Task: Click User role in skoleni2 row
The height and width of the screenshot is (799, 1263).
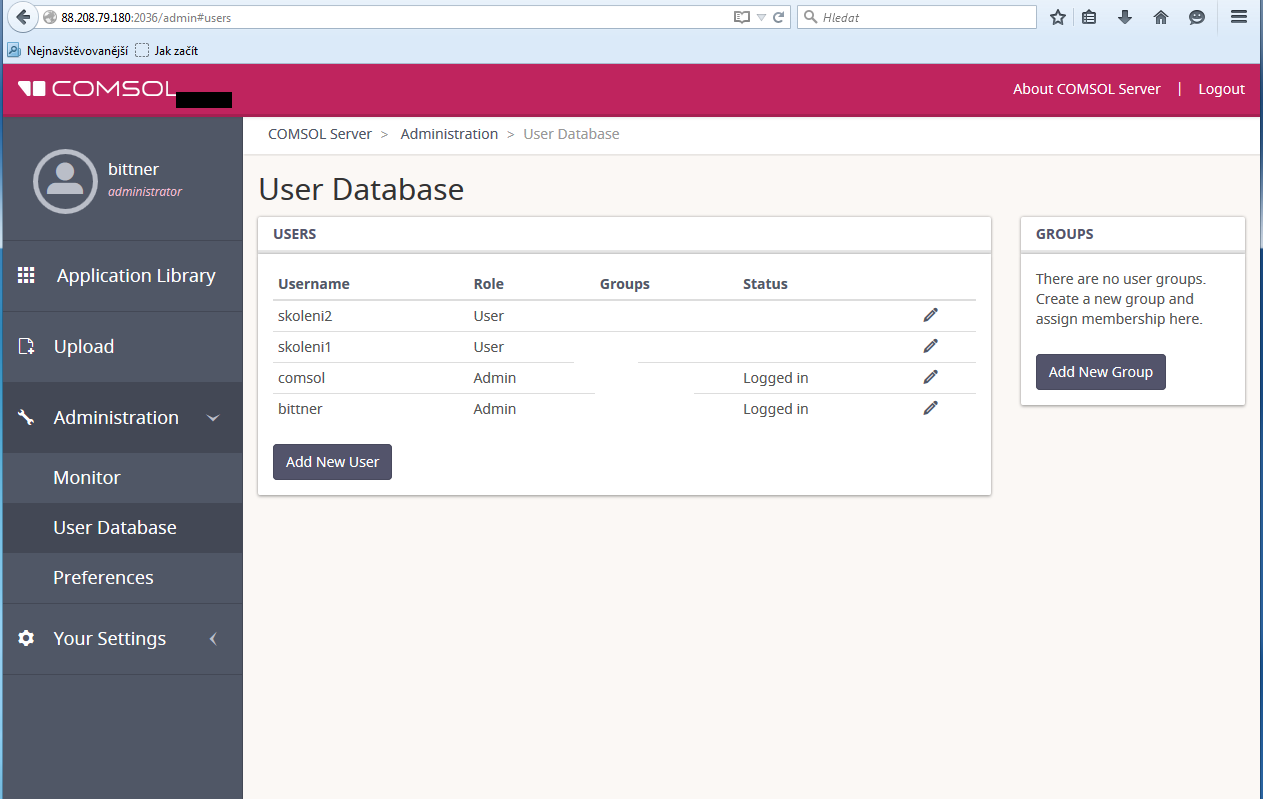Action: point(489,315)
